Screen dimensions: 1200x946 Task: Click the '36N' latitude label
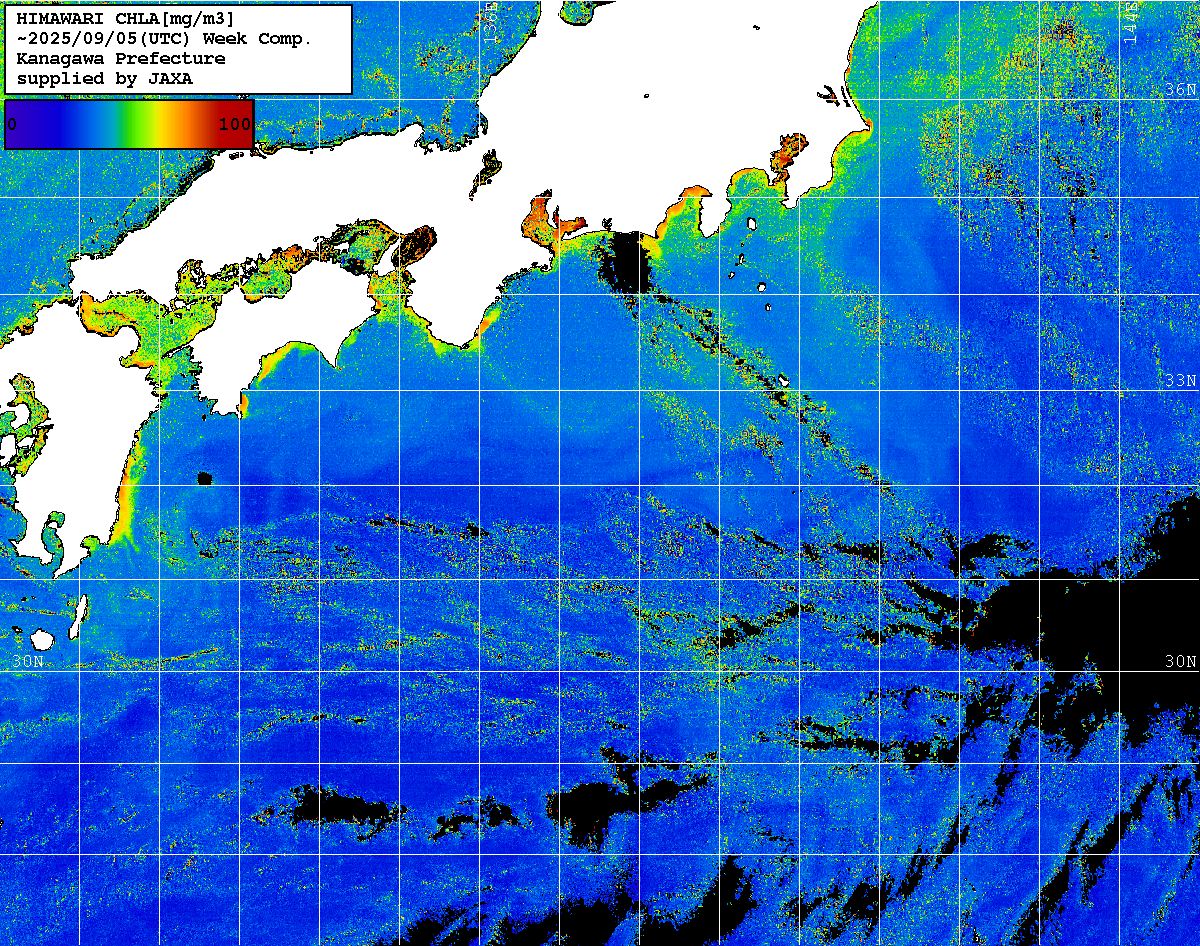1181,89
